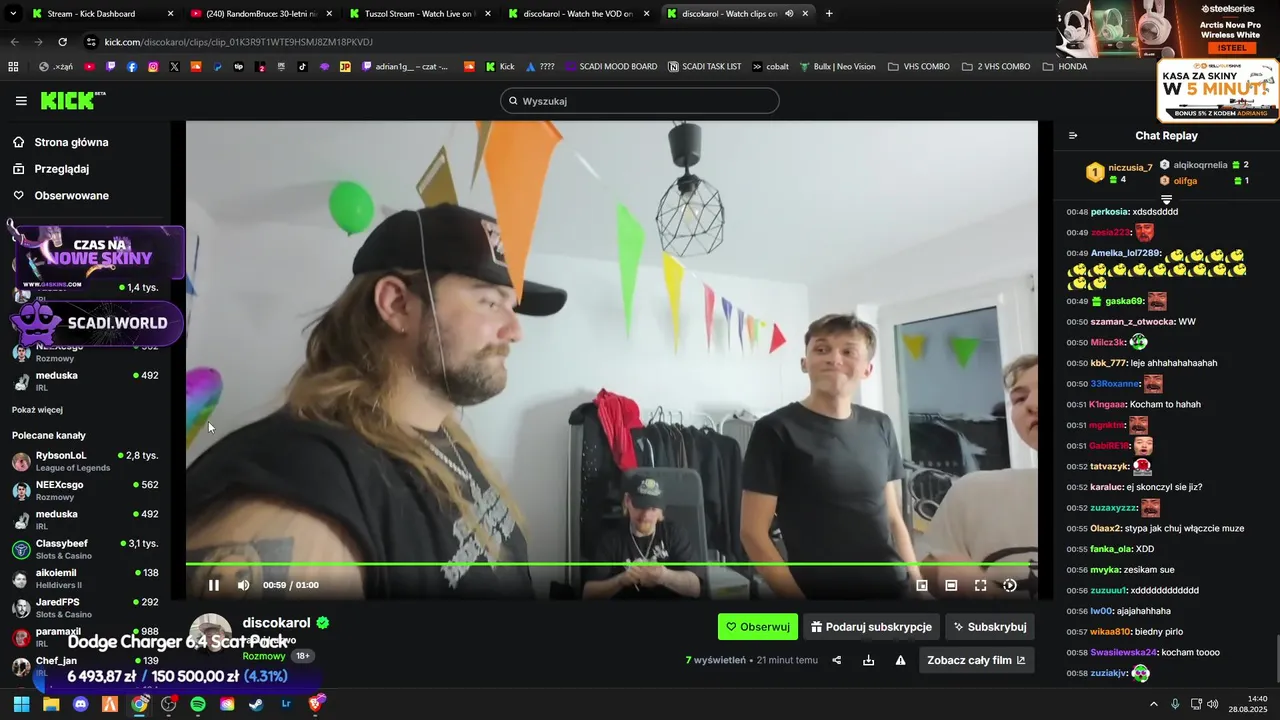Open the hamburger menu beside the Kick logo
The image size is (1280, 720).
pyautogui.click(x=21, y=101)
